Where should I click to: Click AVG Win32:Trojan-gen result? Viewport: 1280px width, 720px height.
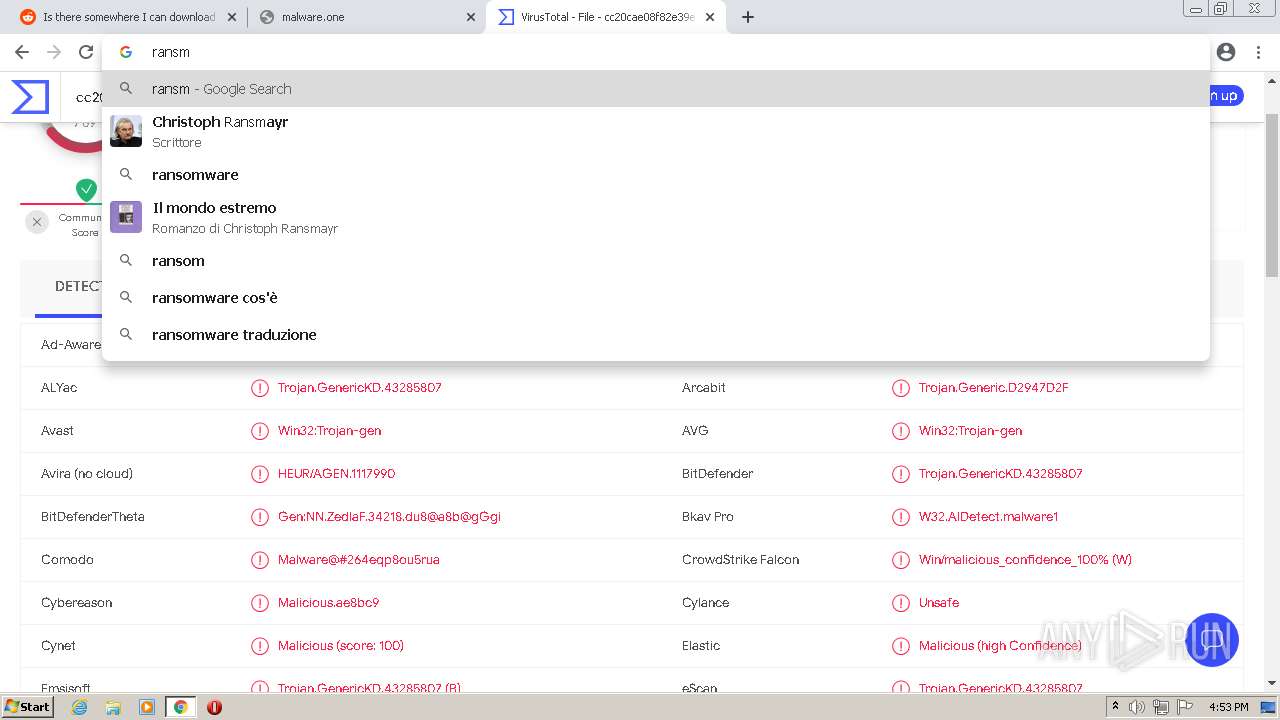[971, 431]
